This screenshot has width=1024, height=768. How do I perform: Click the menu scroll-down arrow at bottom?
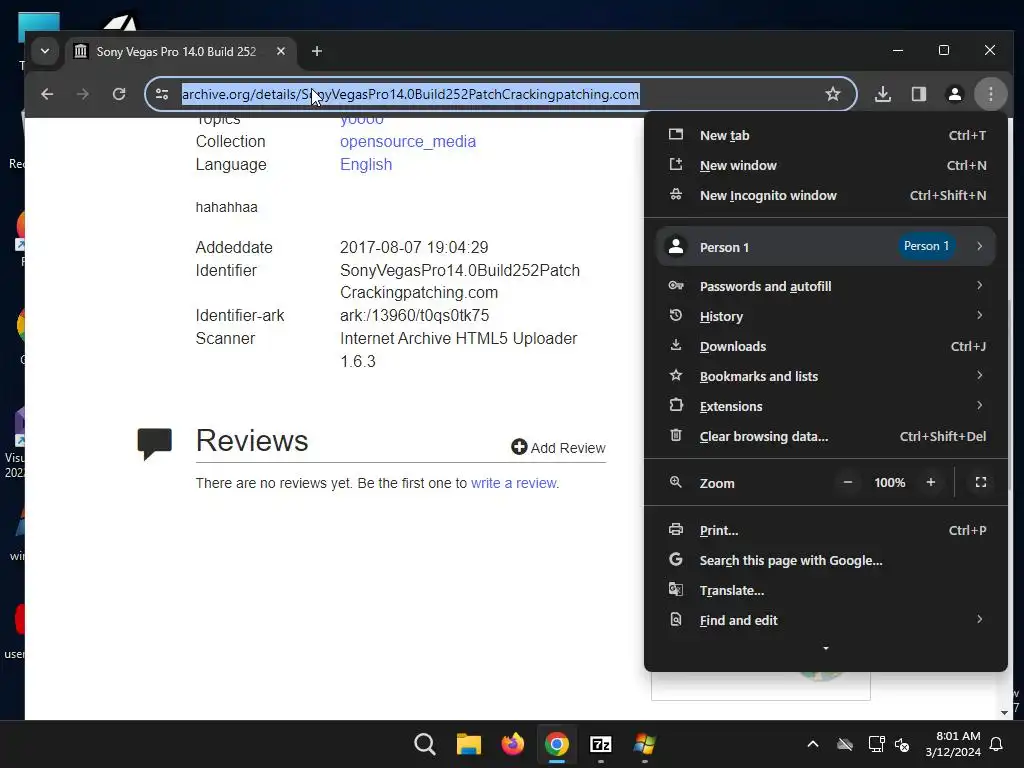click(x=826, y=648)
